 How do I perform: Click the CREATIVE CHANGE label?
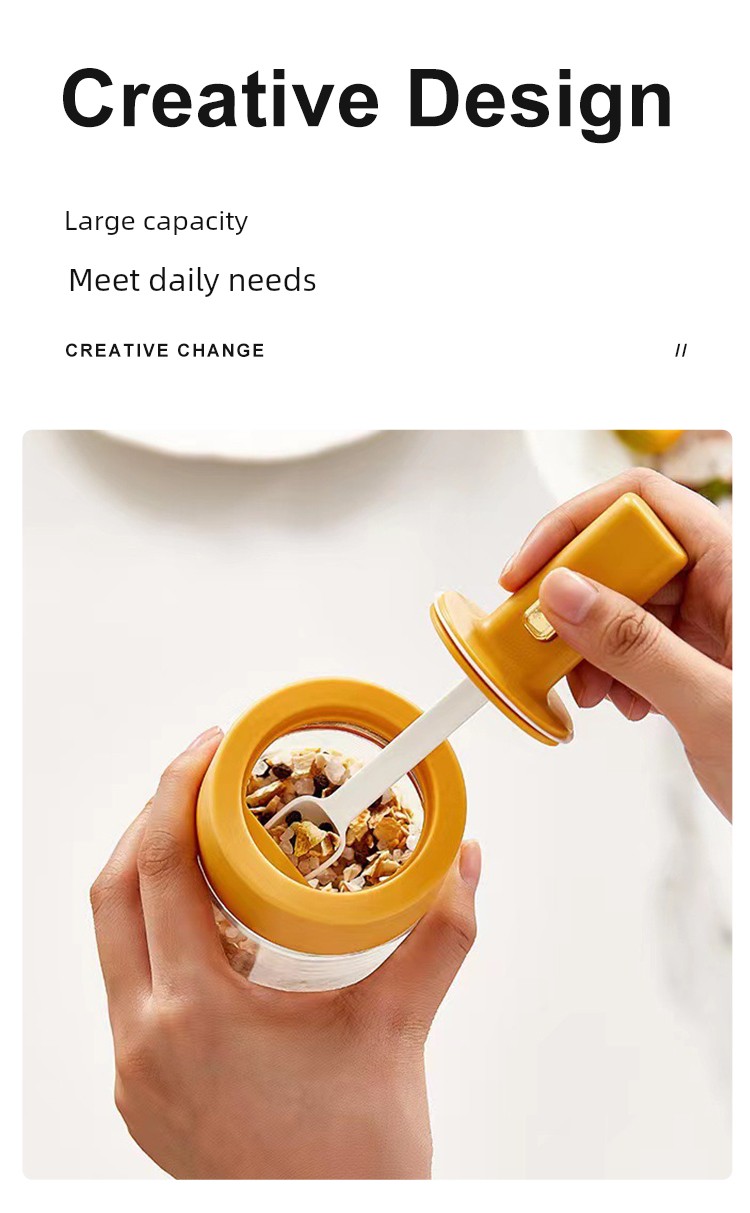click(165, 350)
